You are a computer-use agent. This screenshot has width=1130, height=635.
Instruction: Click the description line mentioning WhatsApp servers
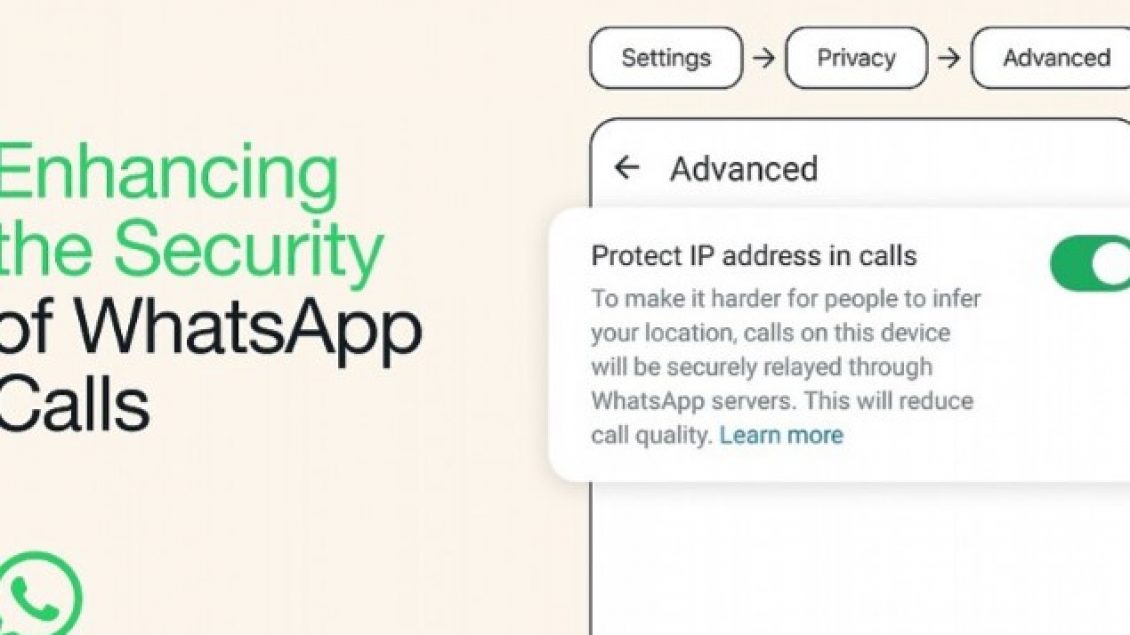pos(782,401)
